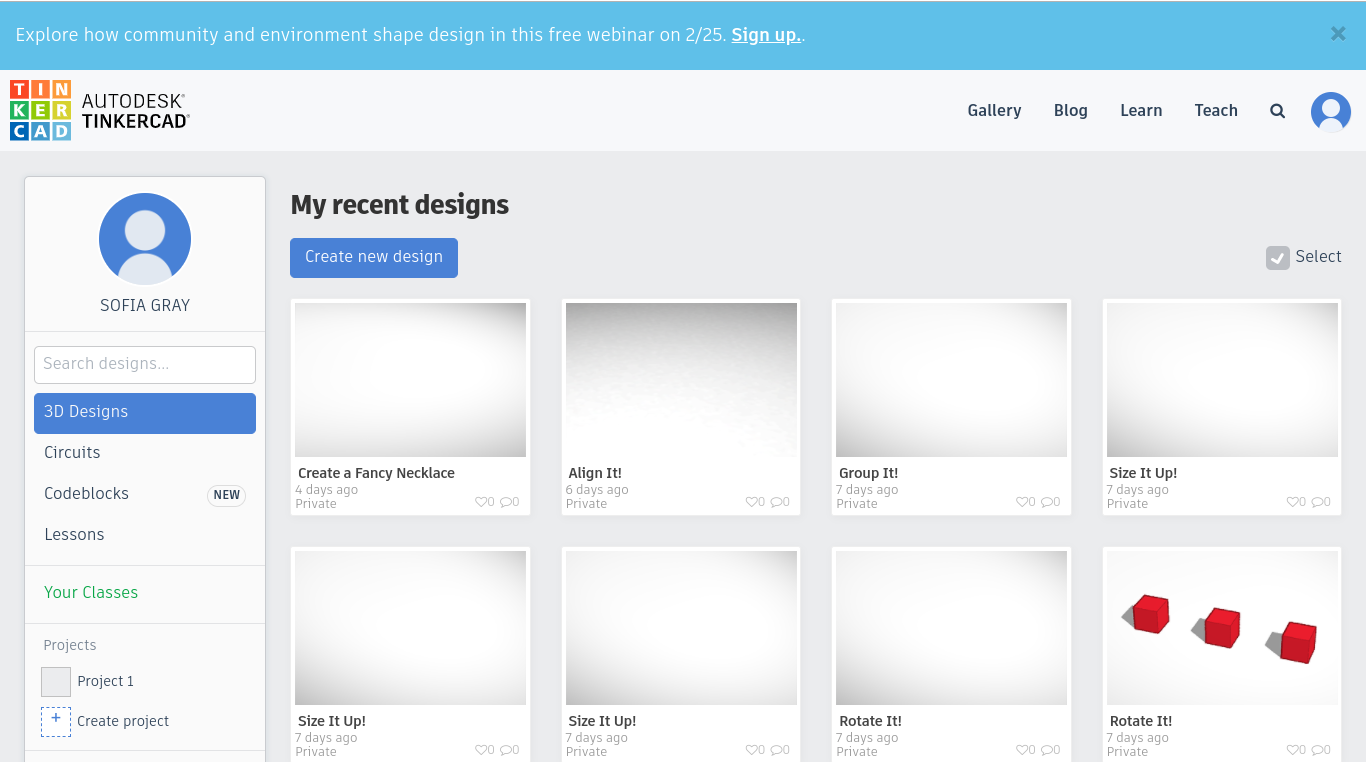Screen dimensions: 1366x762
Task: Open the Rotate It! design with red cubes
Action: pyautogui.click(x=1221, y=627)
